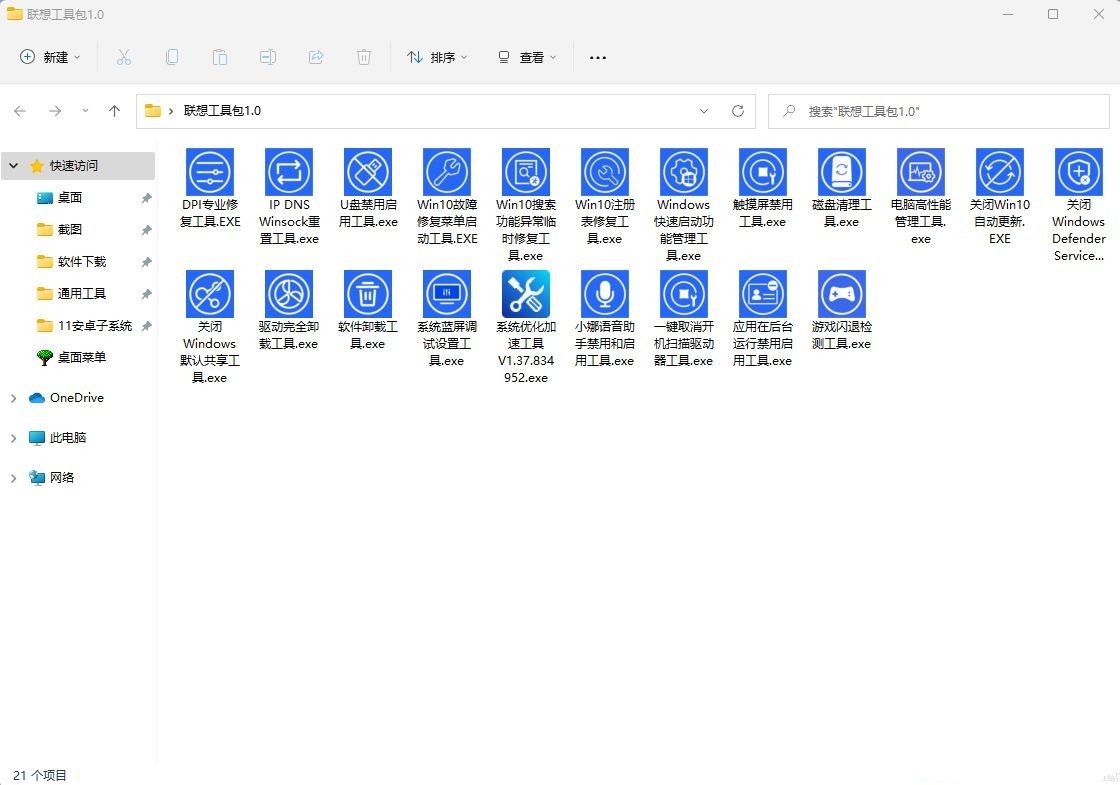Click the Delete trash toolbar icon
This screenshot has height=785, width=1120.
click(x=364, y=57)
